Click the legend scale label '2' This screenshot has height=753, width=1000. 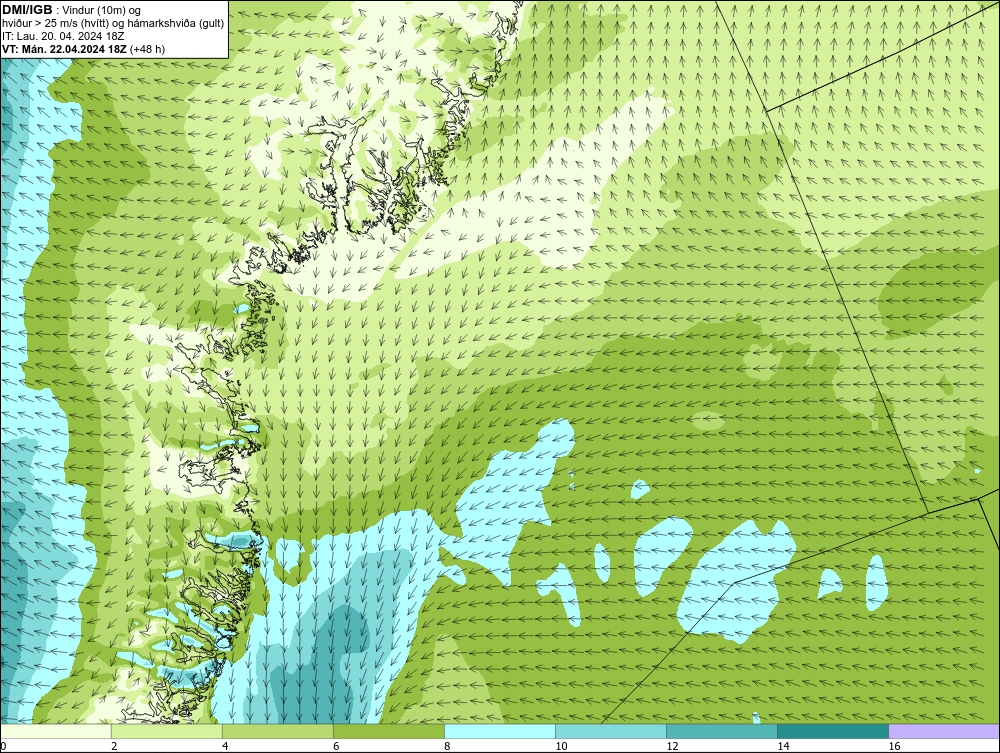tap(114, 746)
